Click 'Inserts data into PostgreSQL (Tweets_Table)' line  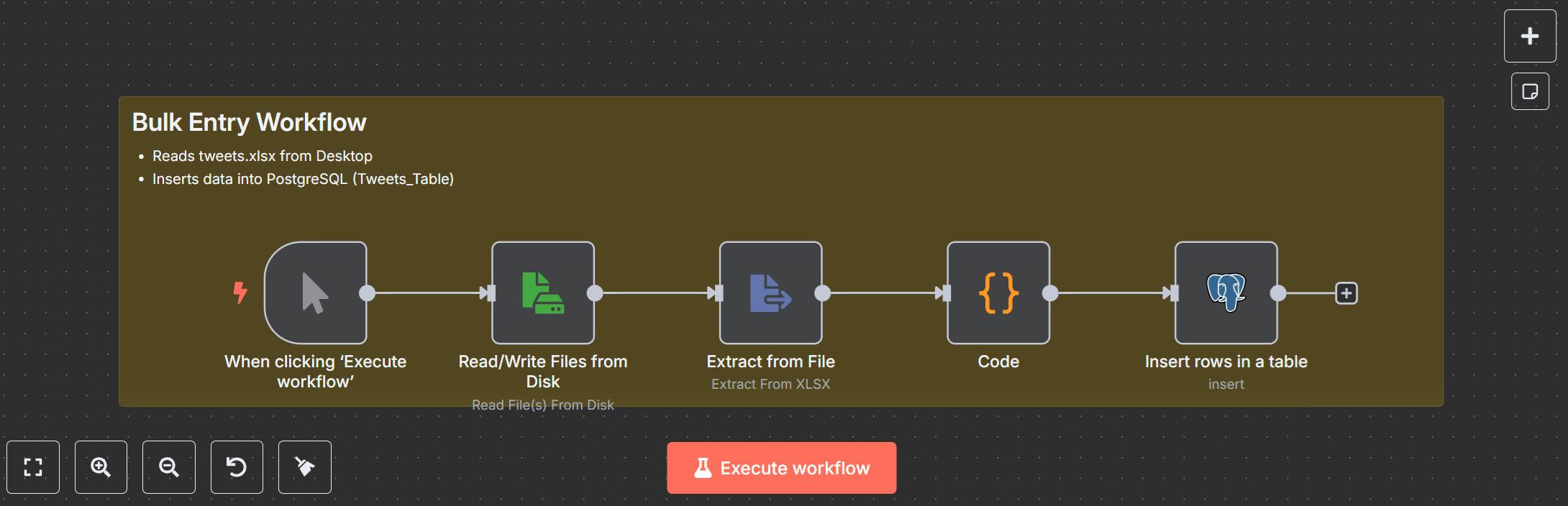(x=303, y=179)
